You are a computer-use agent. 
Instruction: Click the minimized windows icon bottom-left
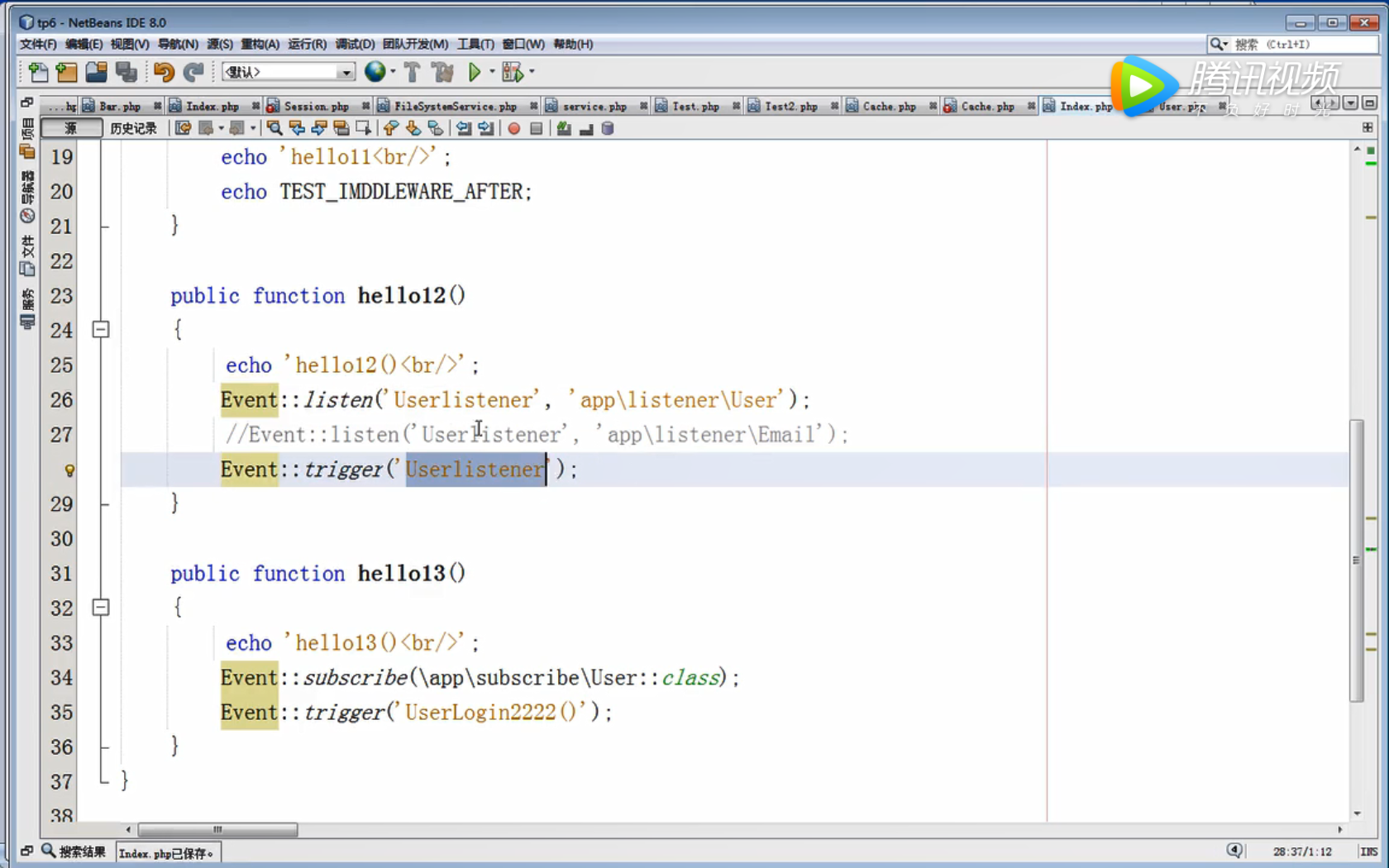[x=26, y=851]
